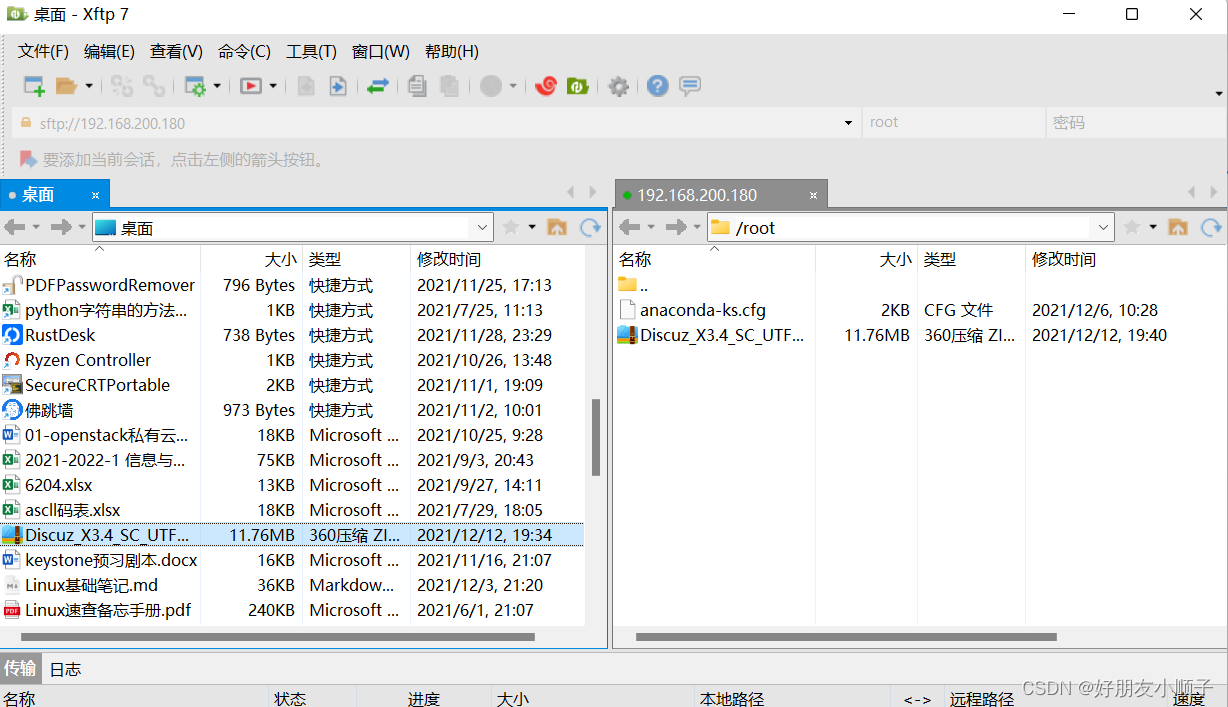Open help via blue question icon
This screenshot has width=1228, height=707.
(657, 87)
